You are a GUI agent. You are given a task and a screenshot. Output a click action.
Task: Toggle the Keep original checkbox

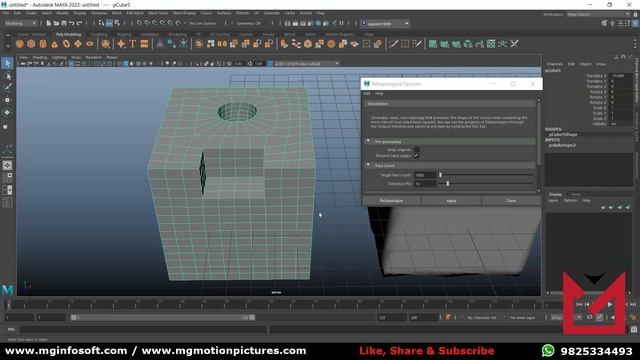click(x=416, y=150)
